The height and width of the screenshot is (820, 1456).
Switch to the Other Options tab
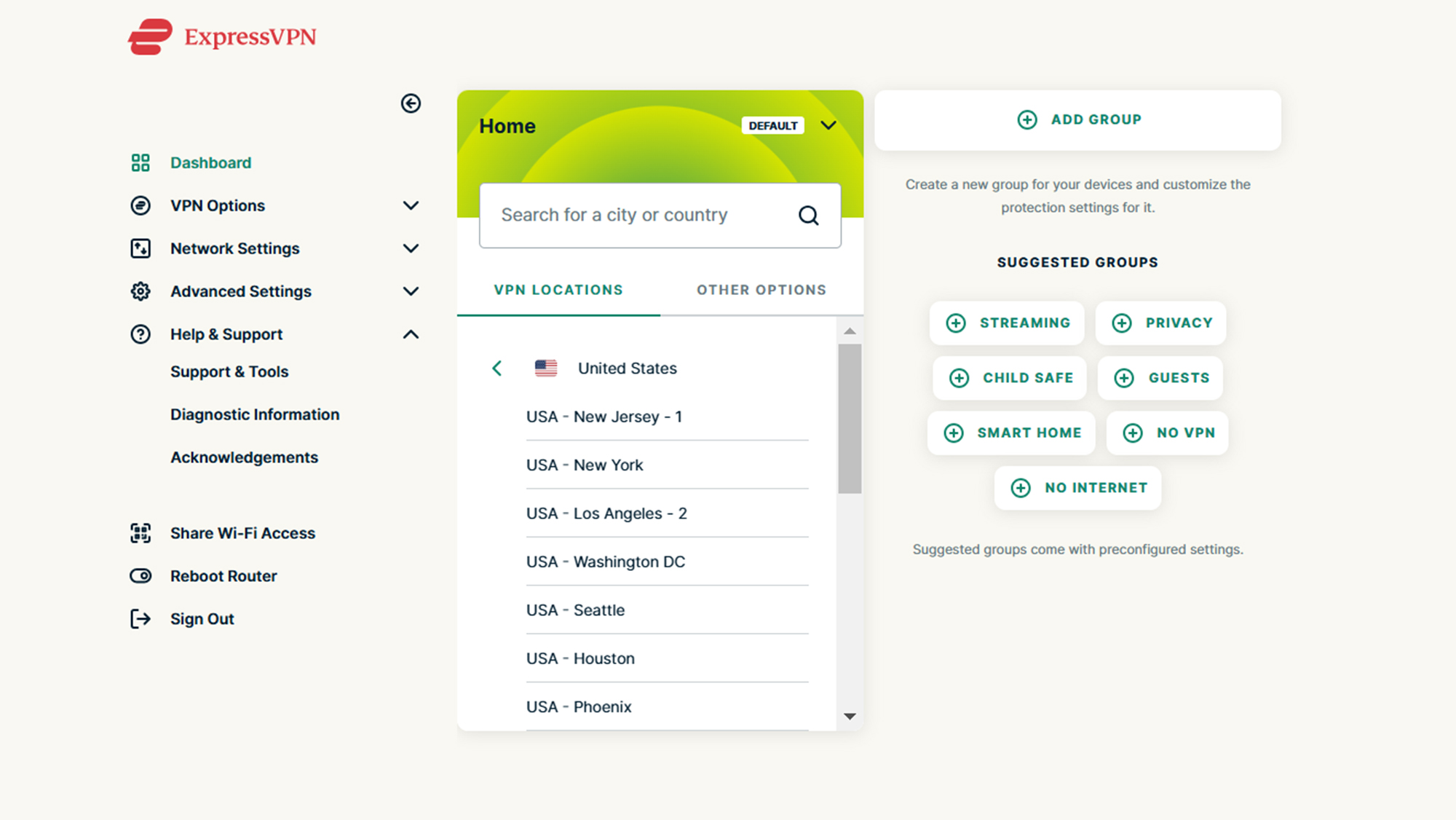coord(761,290)
